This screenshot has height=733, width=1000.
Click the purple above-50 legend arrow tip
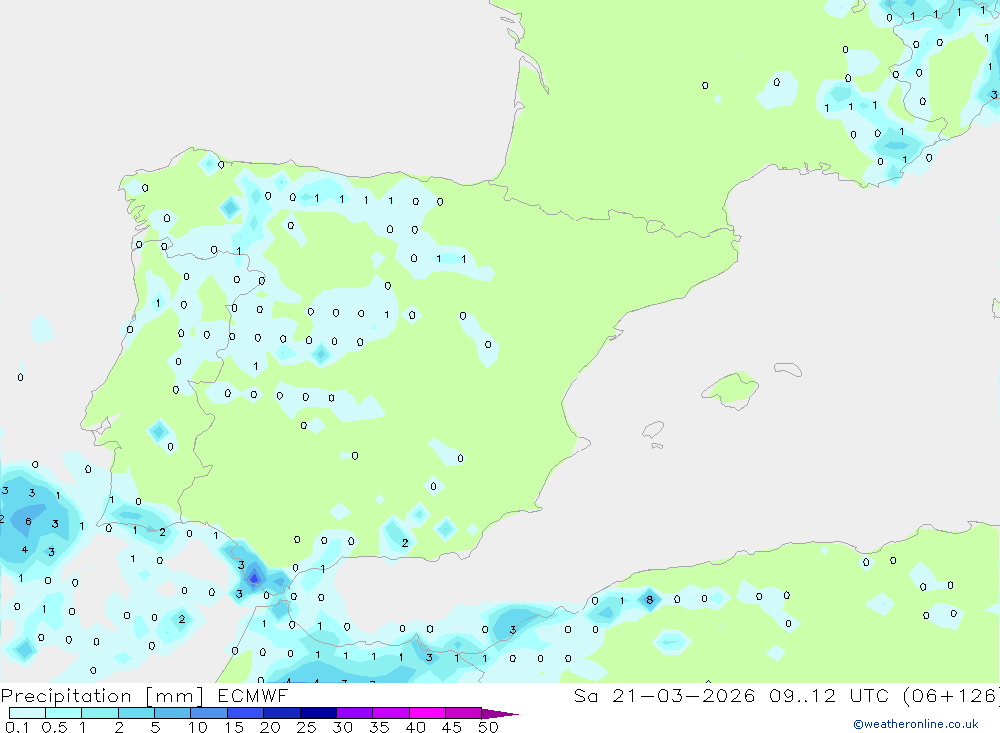[501, 714]
